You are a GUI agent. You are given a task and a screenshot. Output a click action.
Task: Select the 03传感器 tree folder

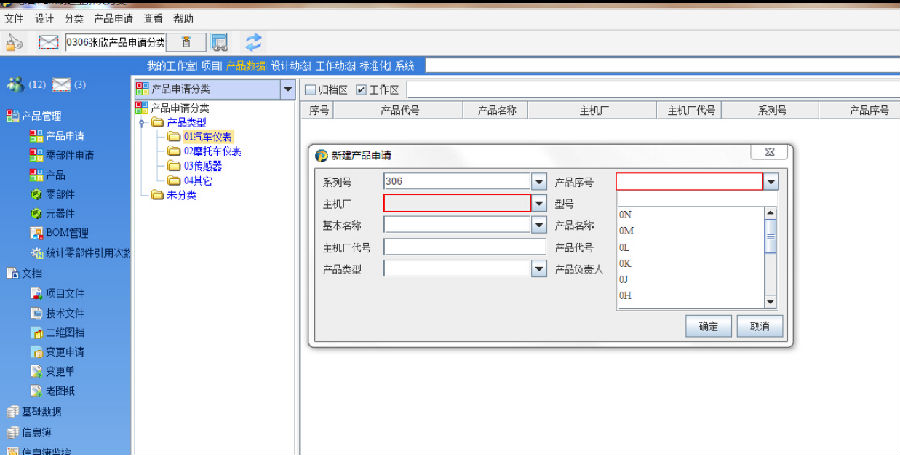pyautogui.click(x=195, y=166)
